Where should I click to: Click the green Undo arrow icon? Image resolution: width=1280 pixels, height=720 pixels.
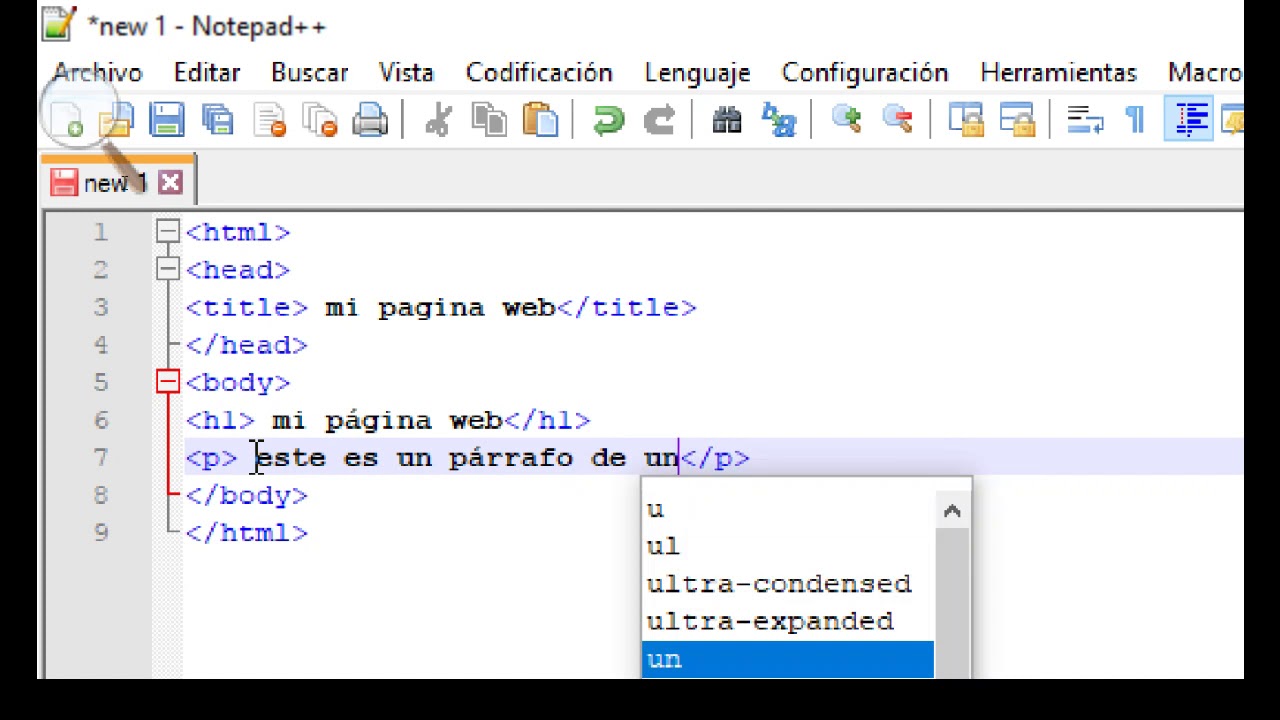(608, 120)
